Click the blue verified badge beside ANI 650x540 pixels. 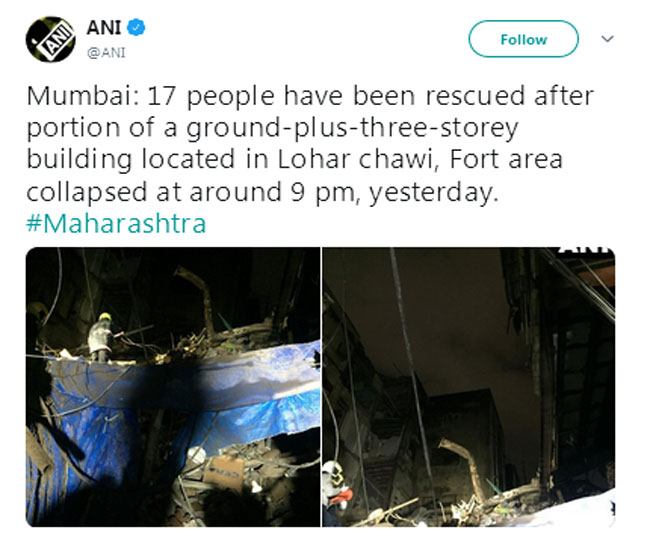tap(136, 28)
